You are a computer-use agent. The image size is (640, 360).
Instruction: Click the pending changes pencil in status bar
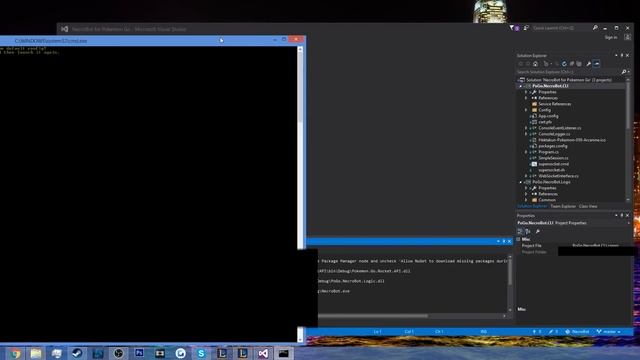553,332
